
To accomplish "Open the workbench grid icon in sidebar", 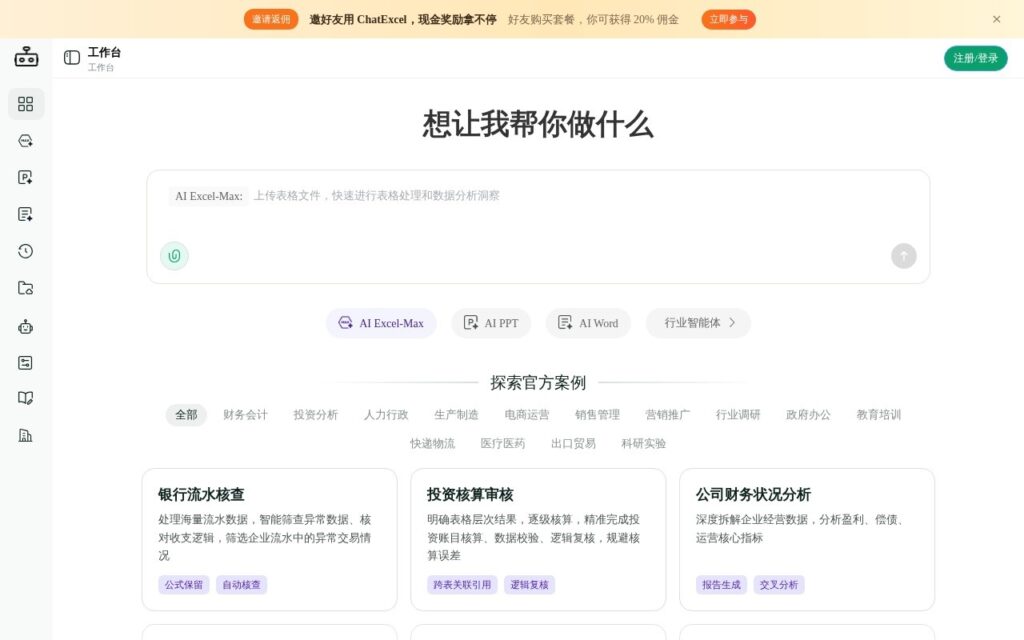I will click(x=25, y=104).
